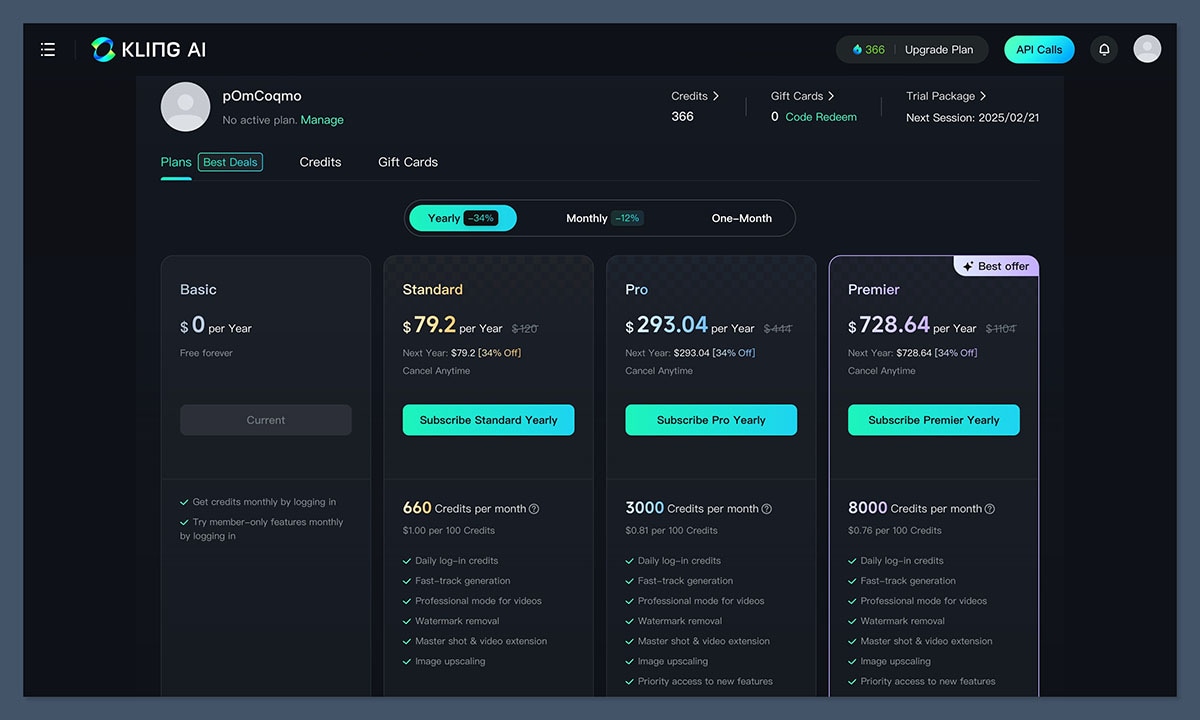Expand the Credits section chevron

click(x=716, y=95)
